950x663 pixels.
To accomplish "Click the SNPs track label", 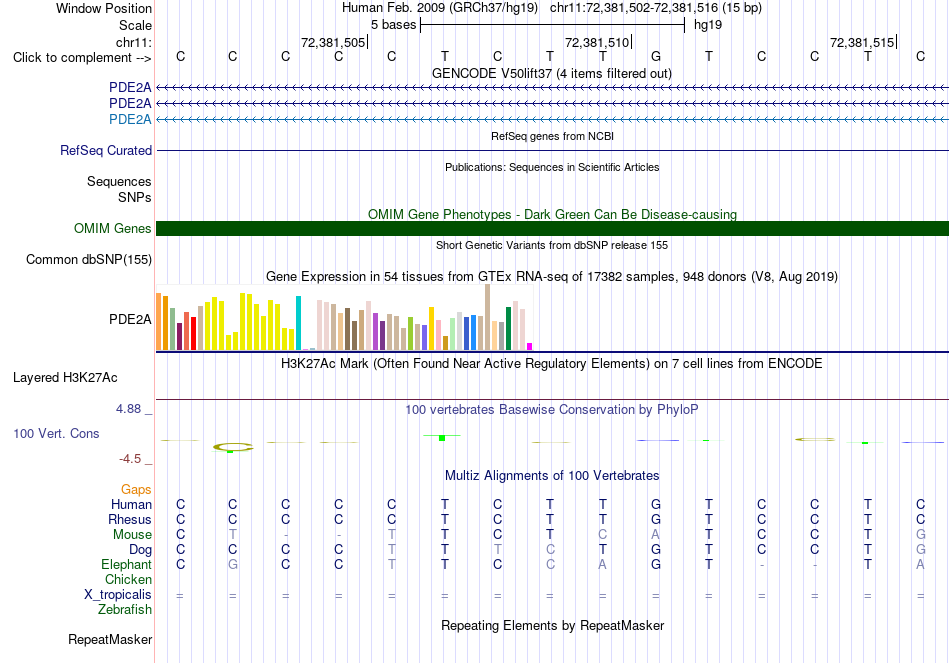I will coord(135,197).
